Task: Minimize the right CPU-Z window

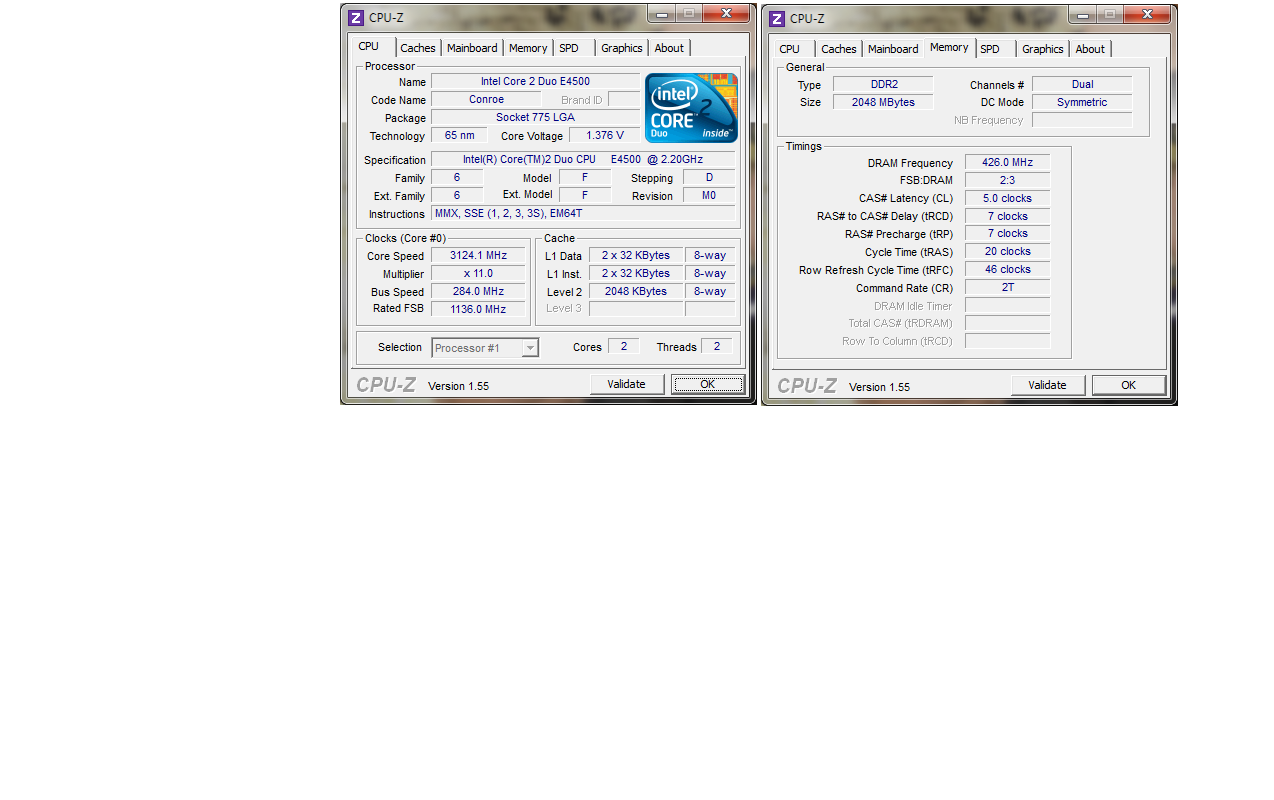Action: [1083, 15]
